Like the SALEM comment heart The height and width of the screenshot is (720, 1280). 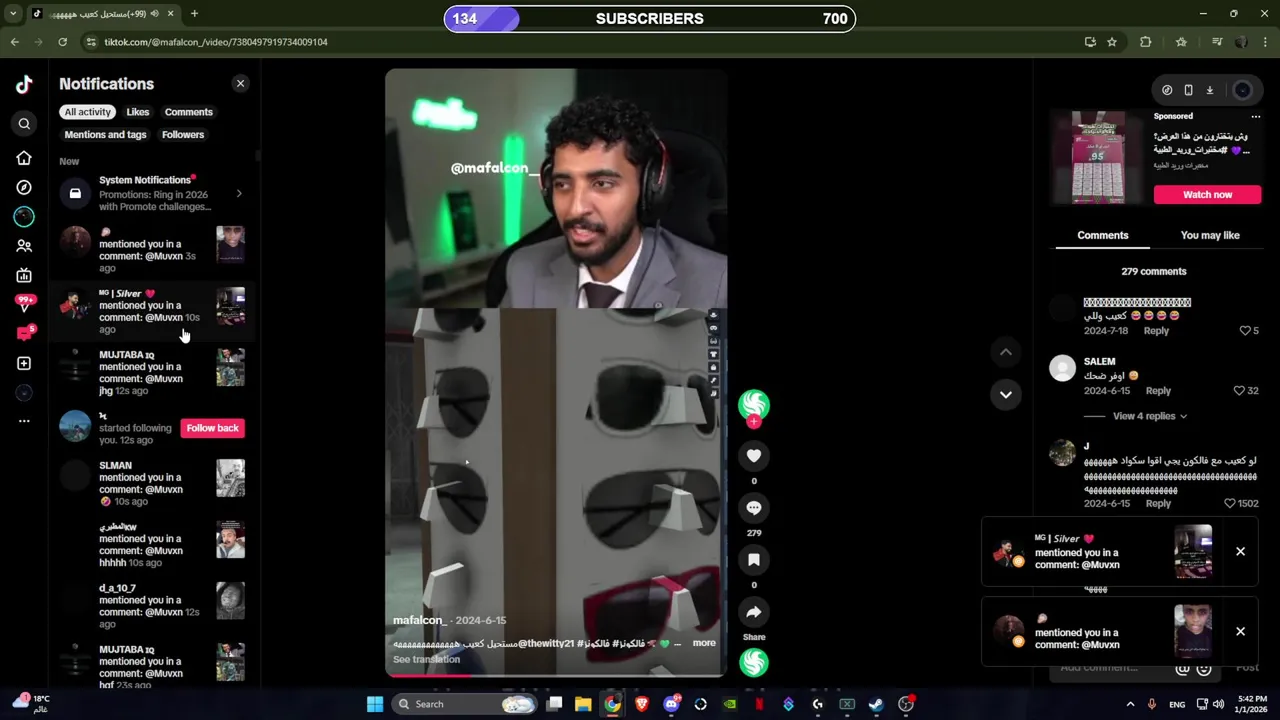pos(1239,391)
